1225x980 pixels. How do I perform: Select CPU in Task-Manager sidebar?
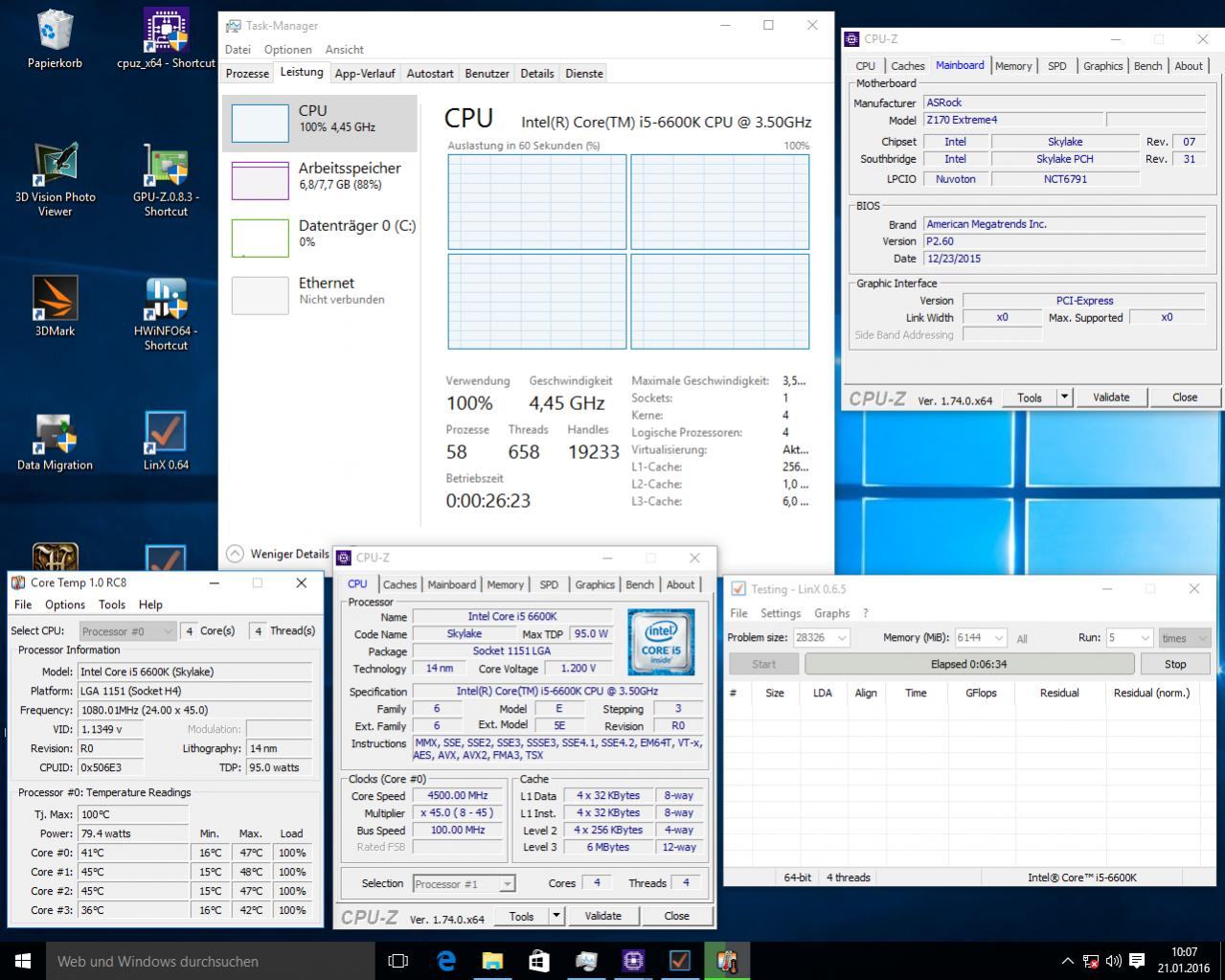click(x=320, y=123)
